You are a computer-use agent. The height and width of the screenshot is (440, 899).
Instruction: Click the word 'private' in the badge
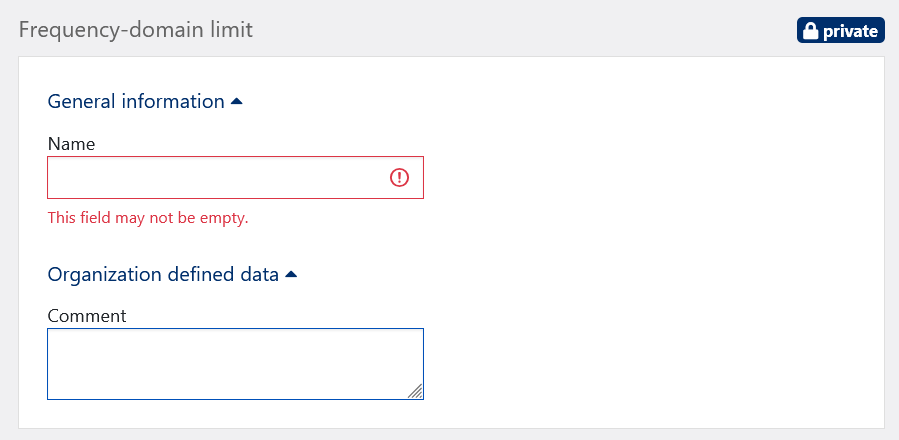click(850, 32)
